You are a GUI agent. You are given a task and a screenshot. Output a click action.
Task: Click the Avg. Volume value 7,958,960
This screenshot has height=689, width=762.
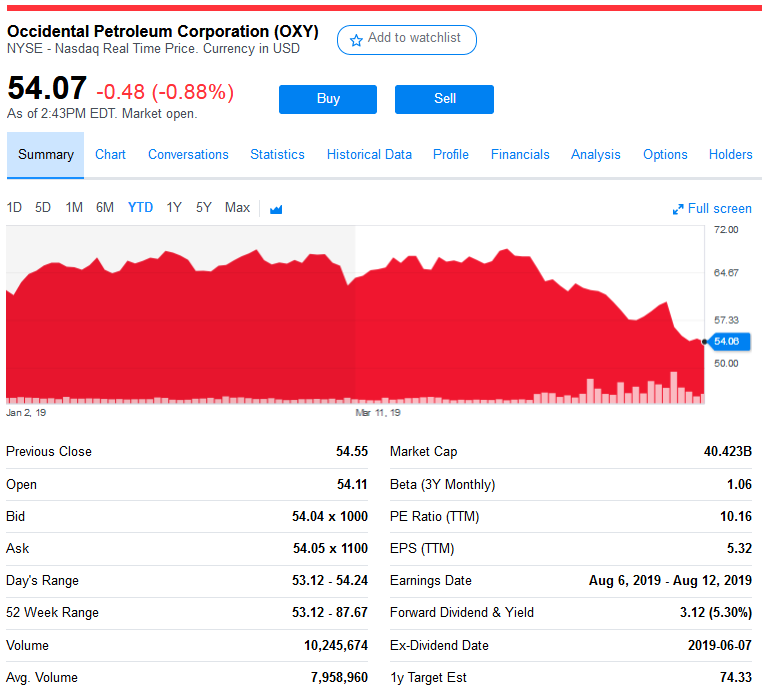point(339,678)
